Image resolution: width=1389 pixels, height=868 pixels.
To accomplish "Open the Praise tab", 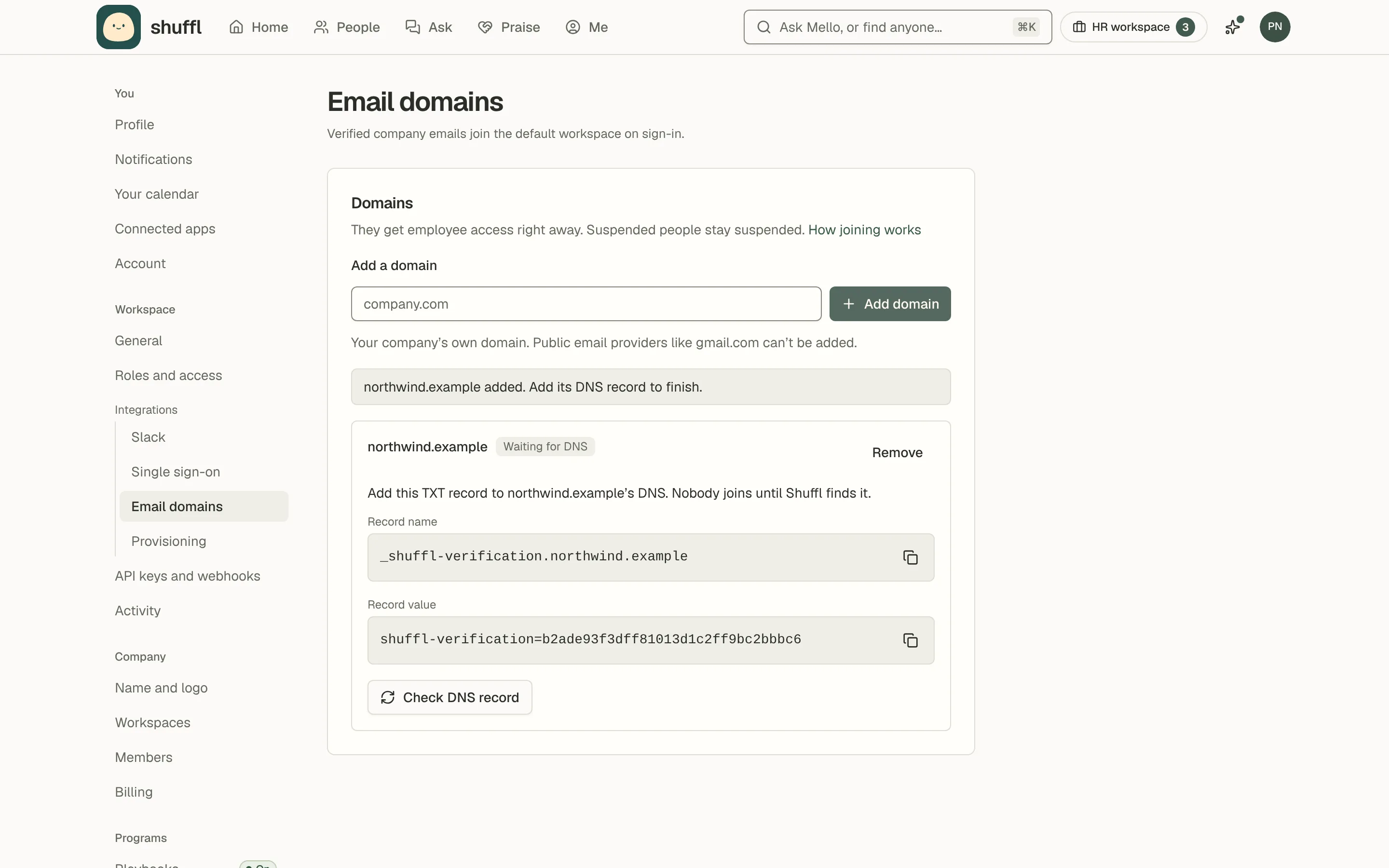I will point(508,27).
